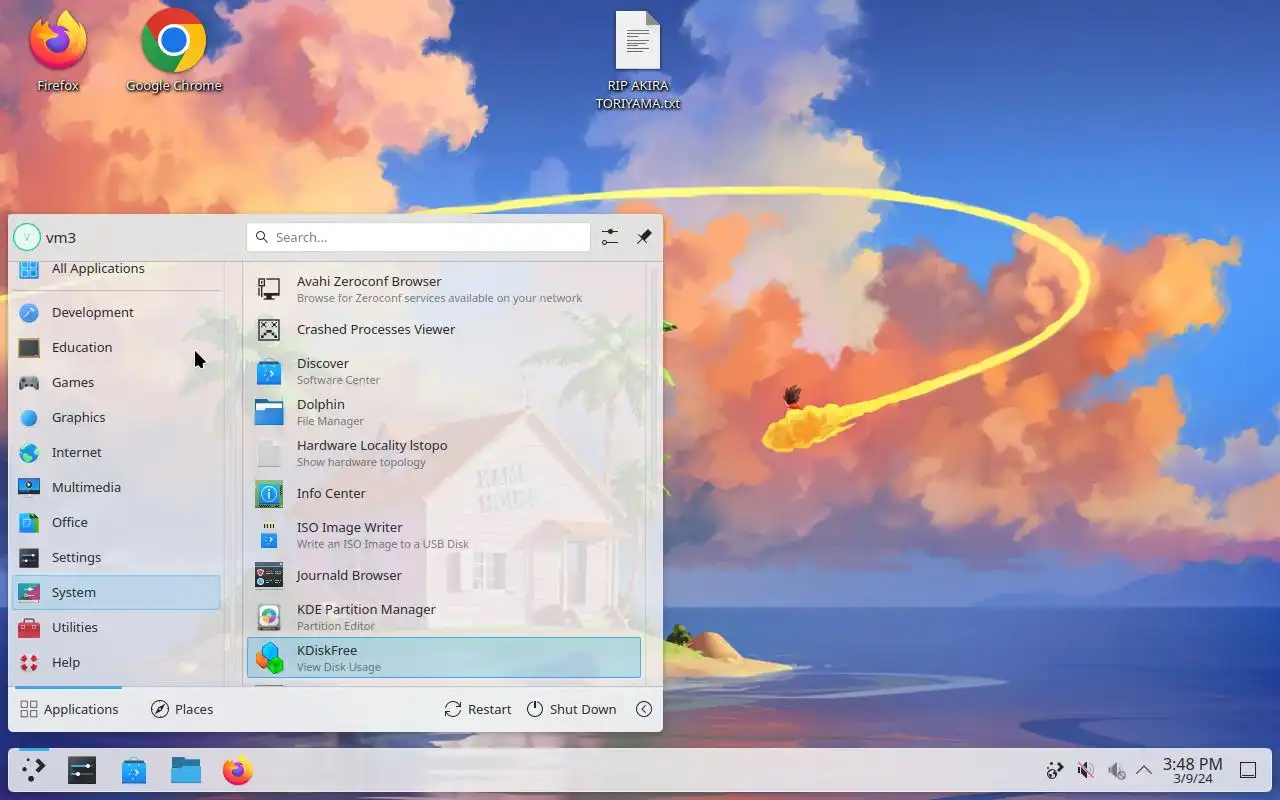Launch KDiskFree disk usage viewer

coord(444,658)
